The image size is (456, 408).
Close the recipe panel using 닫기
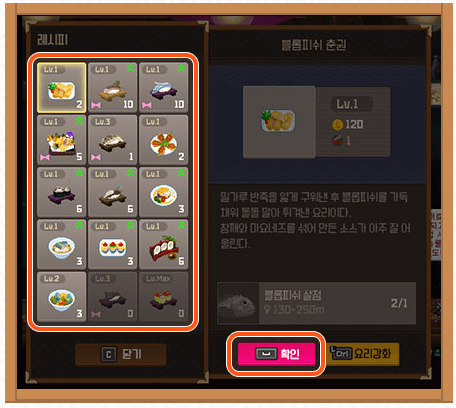point(121,354)
